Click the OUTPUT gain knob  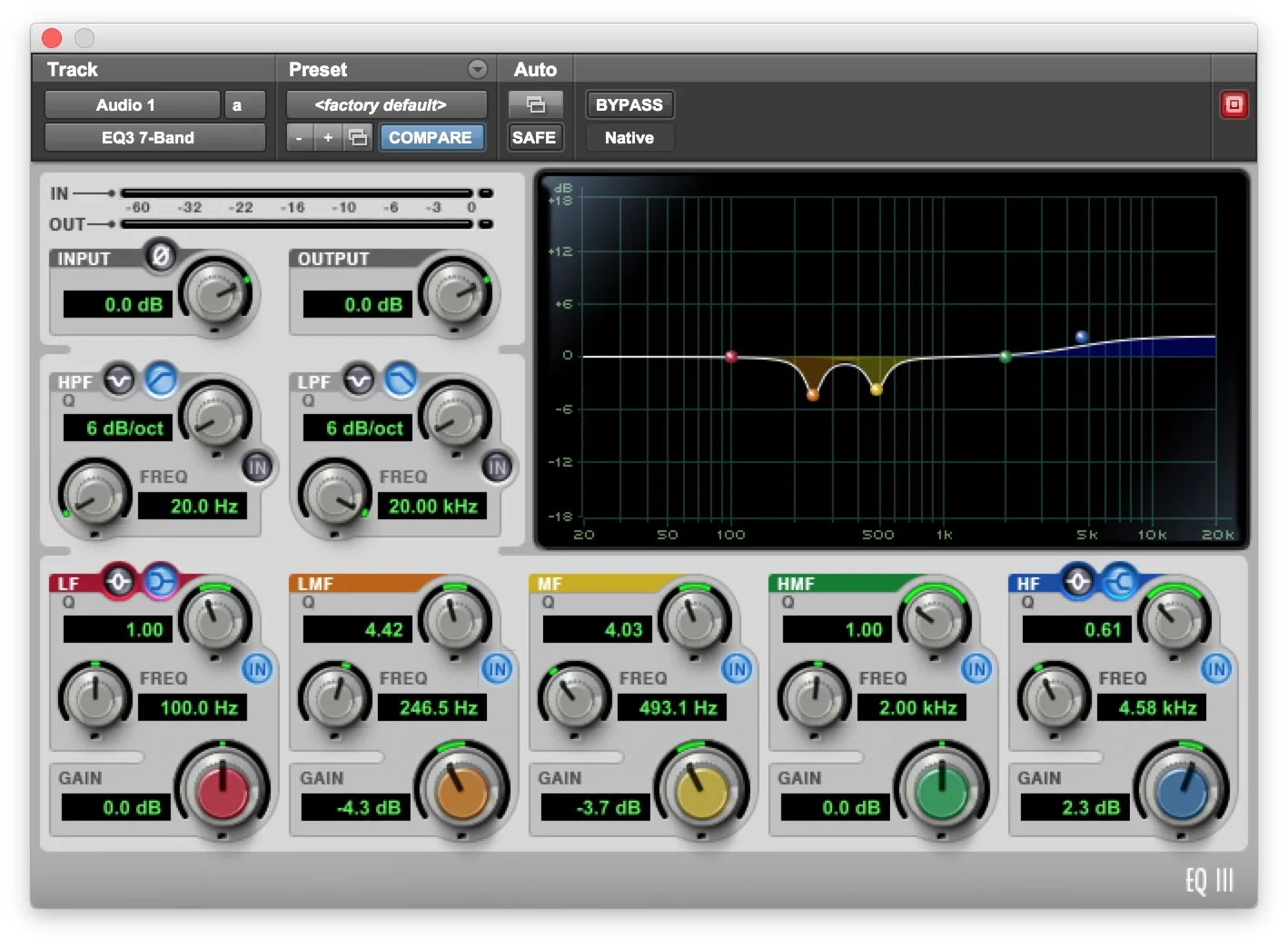(x=457, y=292)
